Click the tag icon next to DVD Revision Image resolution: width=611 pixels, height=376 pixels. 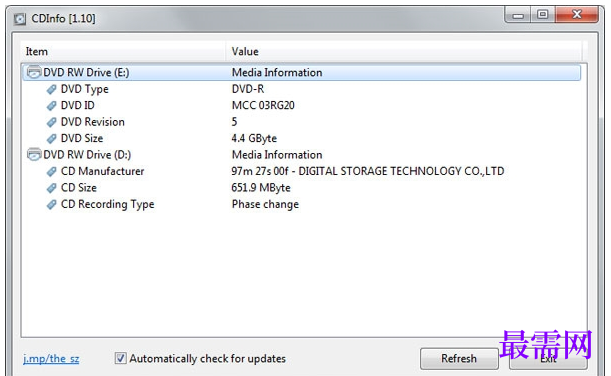(x=51, y=122)
